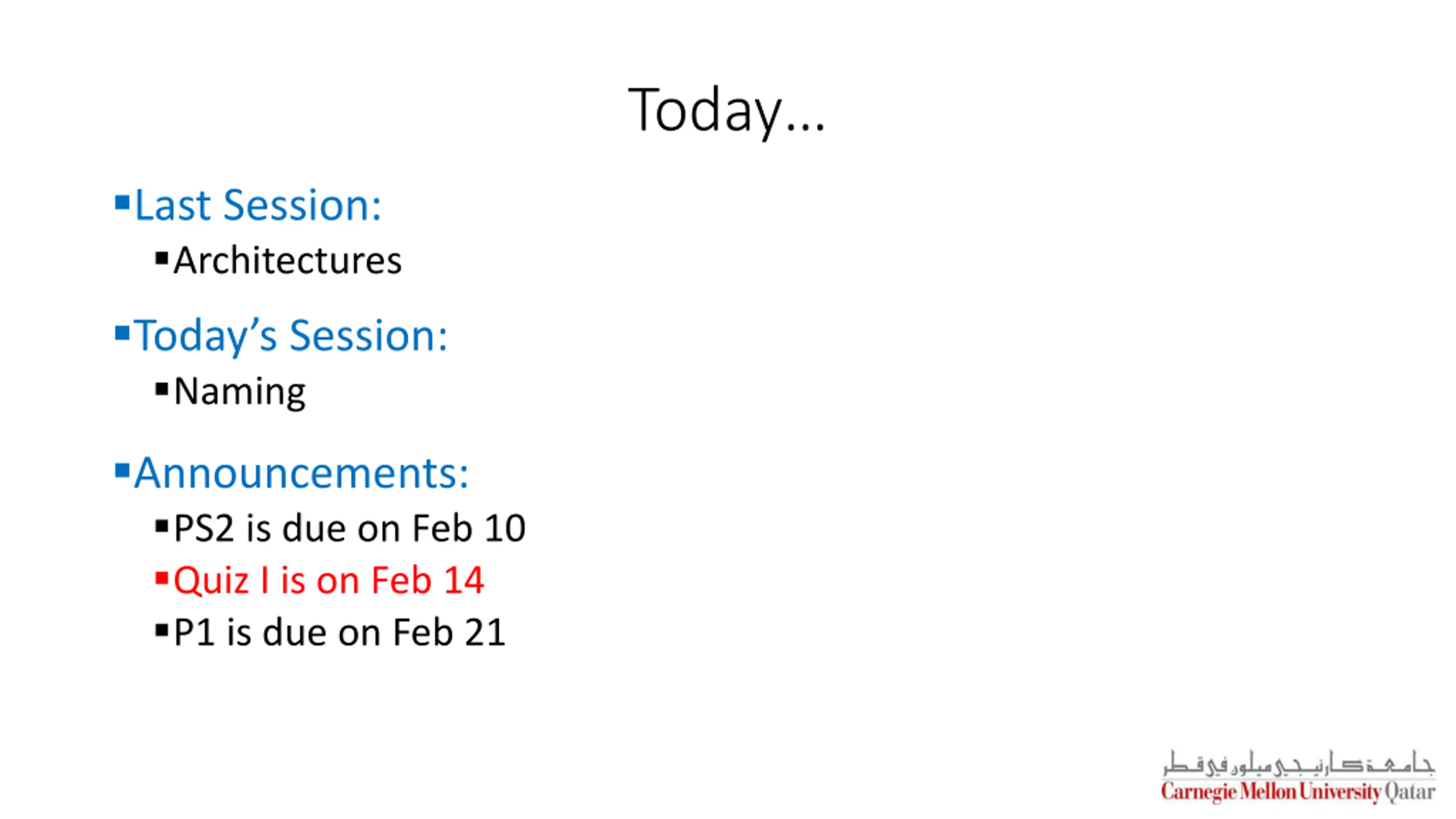Click the black bullet before Naming
Screen dimensions: 1456x819
(x=162, y=390)
